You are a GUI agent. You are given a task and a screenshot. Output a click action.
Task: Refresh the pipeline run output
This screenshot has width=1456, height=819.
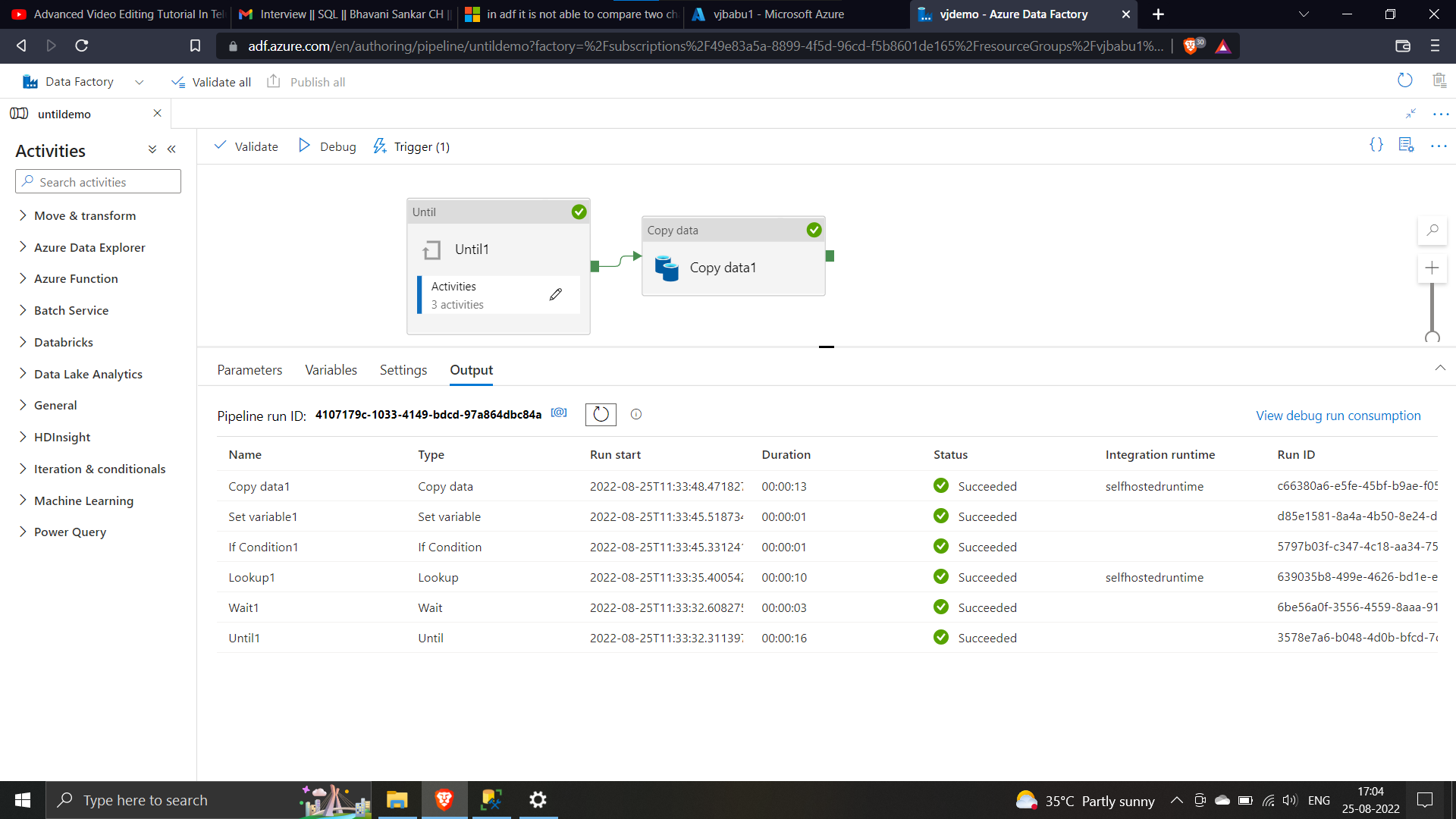click(x=601, y=414)
